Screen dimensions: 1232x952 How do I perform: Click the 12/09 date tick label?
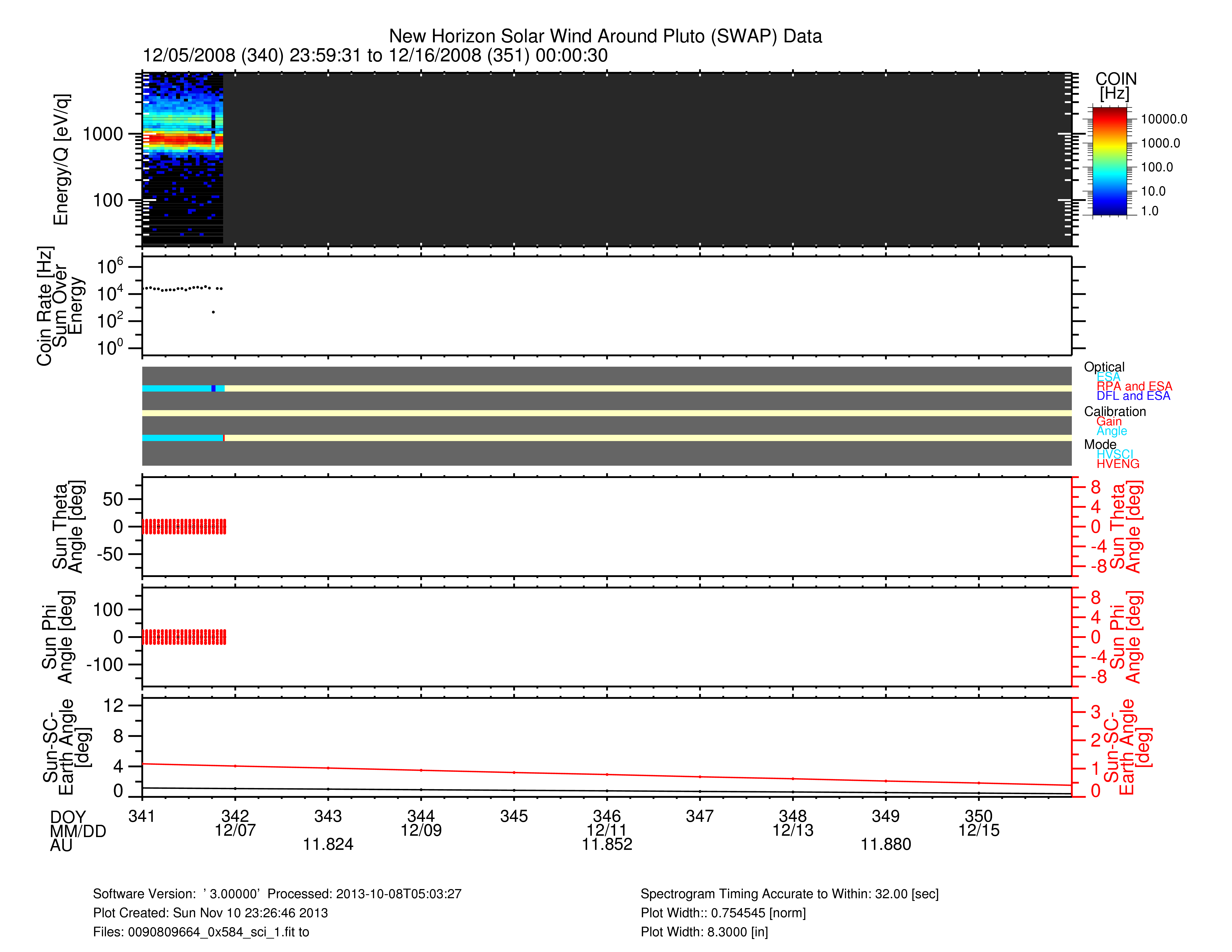tap(421, 830)
